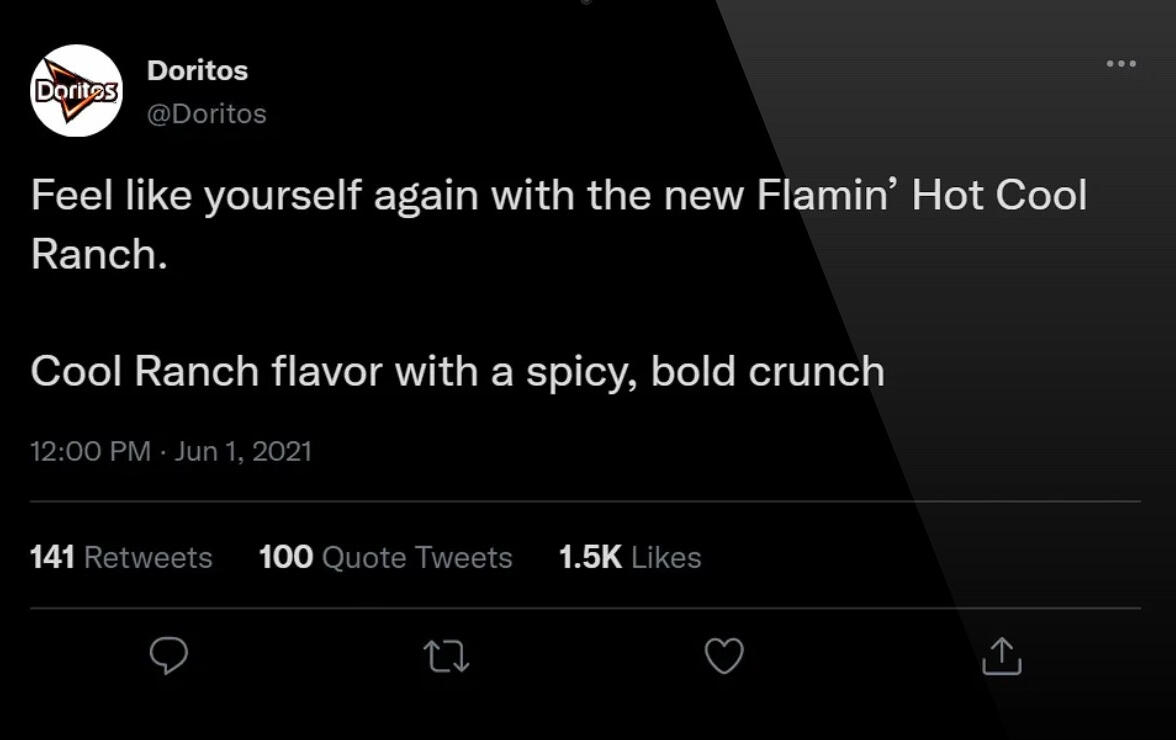The image size is (1176, 740).
Task: Click the @Doritos handle
Action: coord(207,114)
